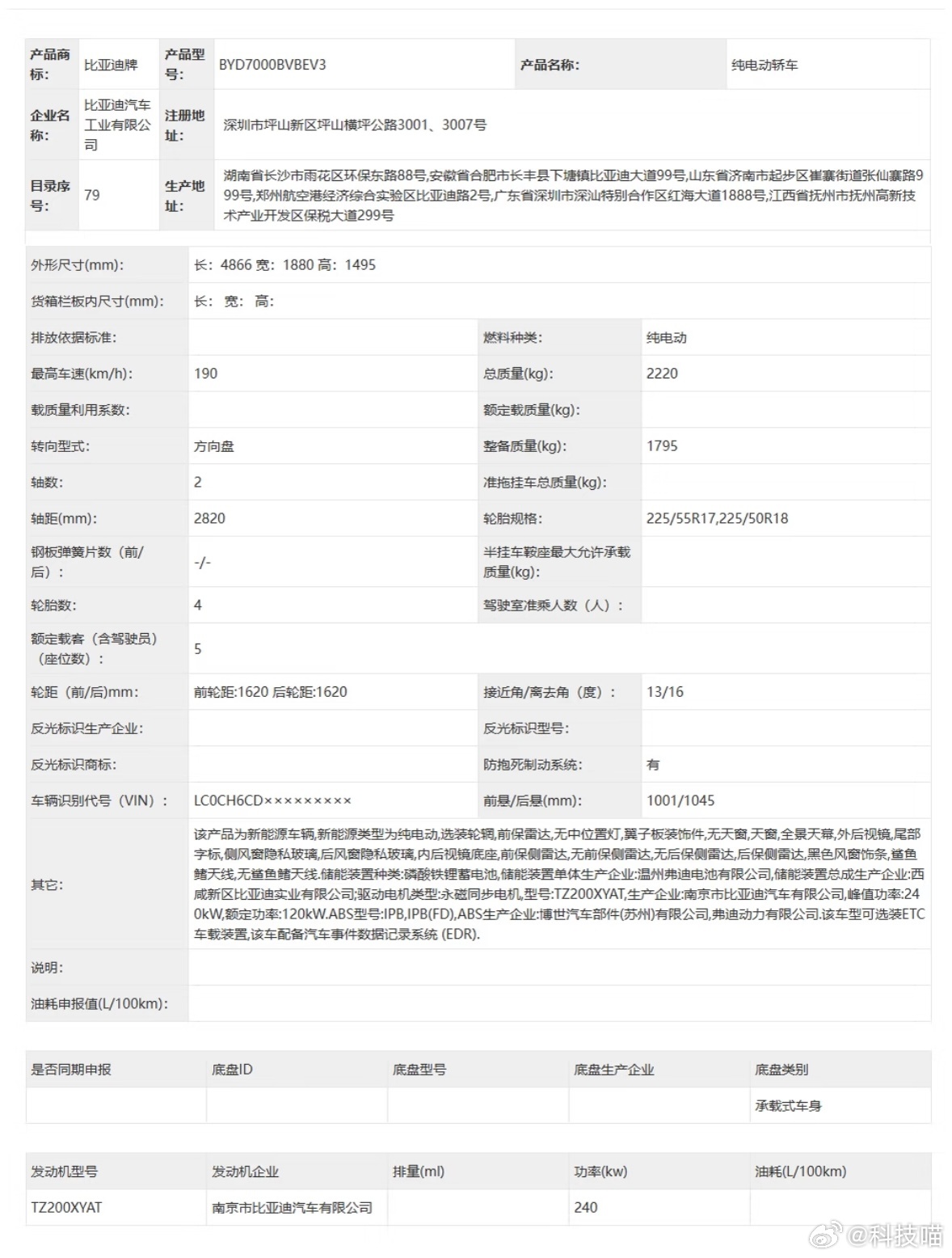This screenshot has width=952, height=1258.
Task: Click the 轮胎规格 label
Action: [513, 518]
